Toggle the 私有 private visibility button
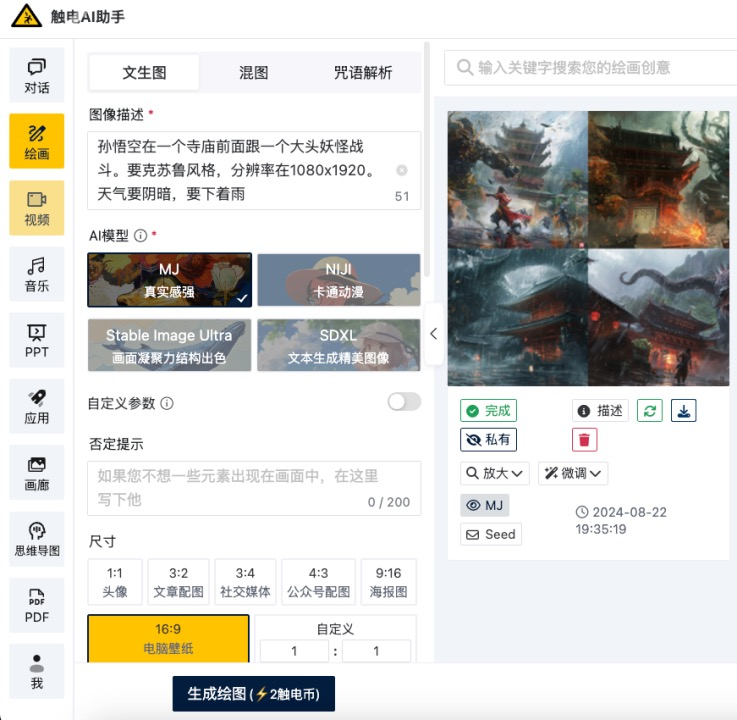The image size is (737, 720). click(488, 439)
